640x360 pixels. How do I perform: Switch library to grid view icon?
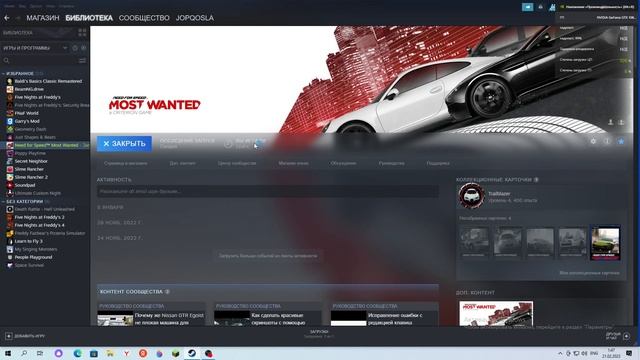point(82,33)
